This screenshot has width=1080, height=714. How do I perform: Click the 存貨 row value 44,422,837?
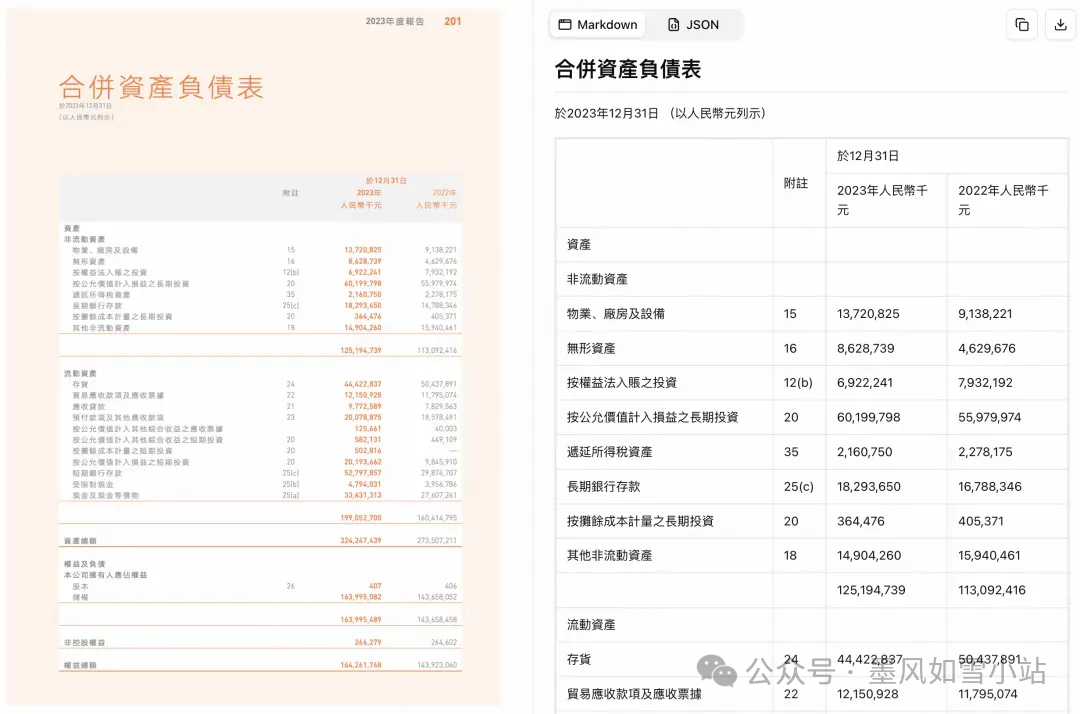pyautogui.click(x=886, y=659)
